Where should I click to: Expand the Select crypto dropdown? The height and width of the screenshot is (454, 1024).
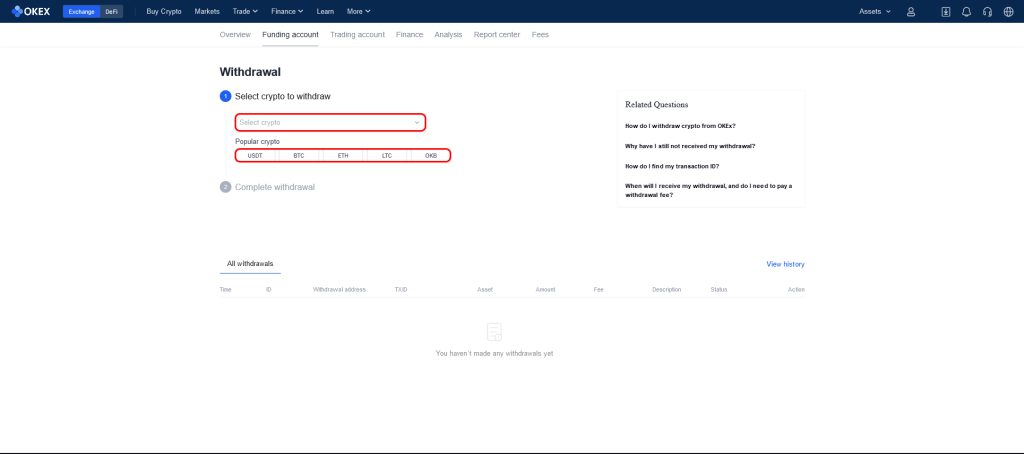click(330, 122)
